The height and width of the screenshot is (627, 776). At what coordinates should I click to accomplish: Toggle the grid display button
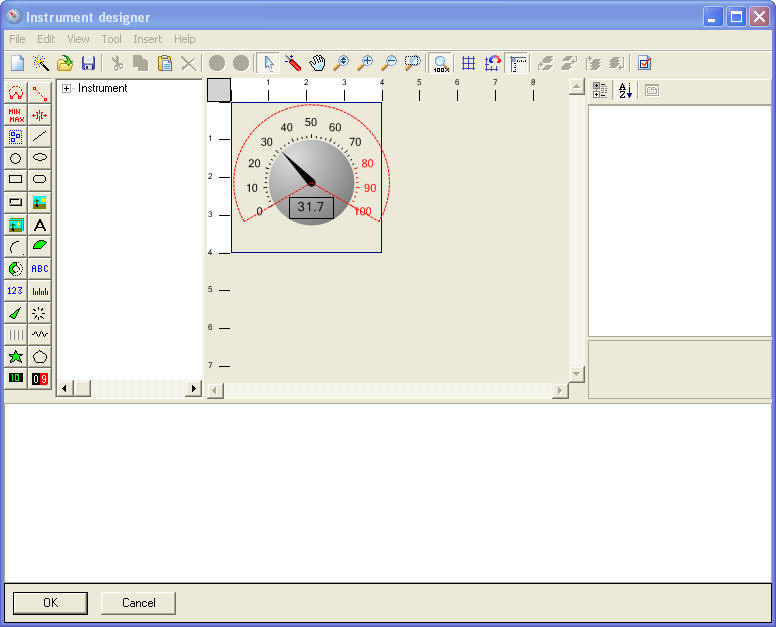click(x=468, y=63)
